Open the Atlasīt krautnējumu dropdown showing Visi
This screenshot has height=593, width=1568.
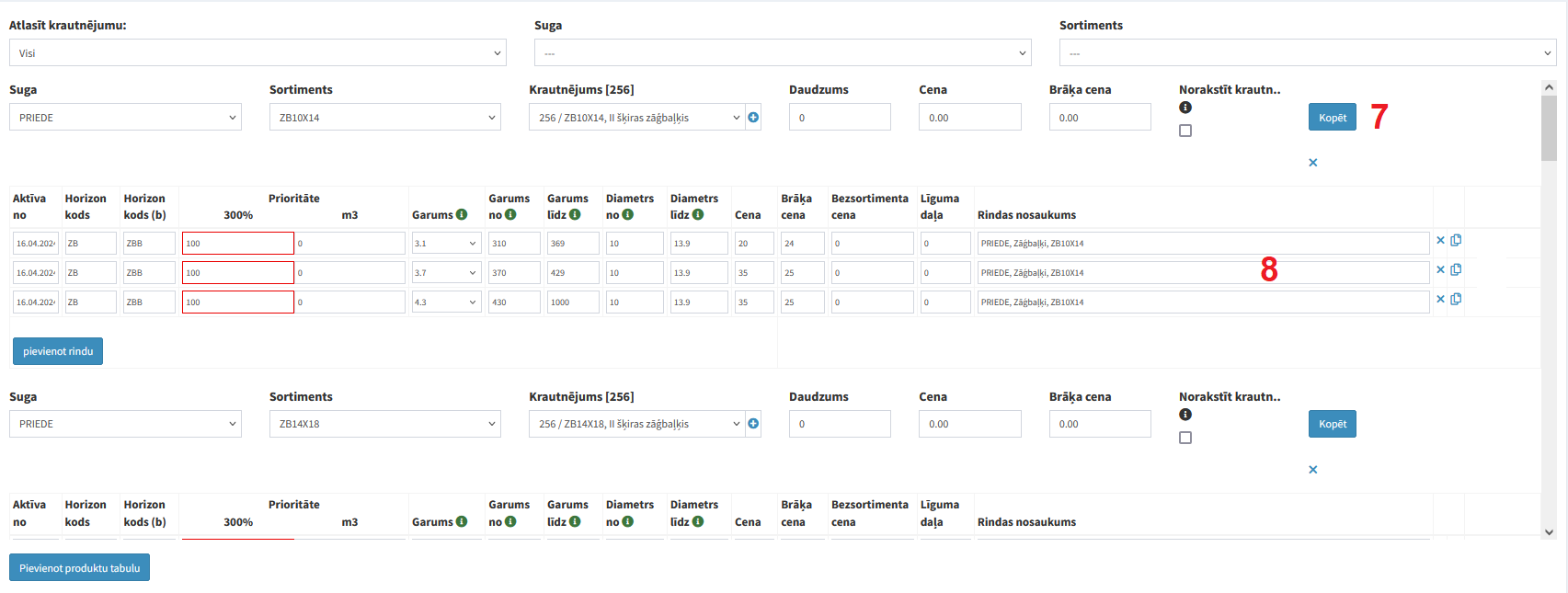258,53
